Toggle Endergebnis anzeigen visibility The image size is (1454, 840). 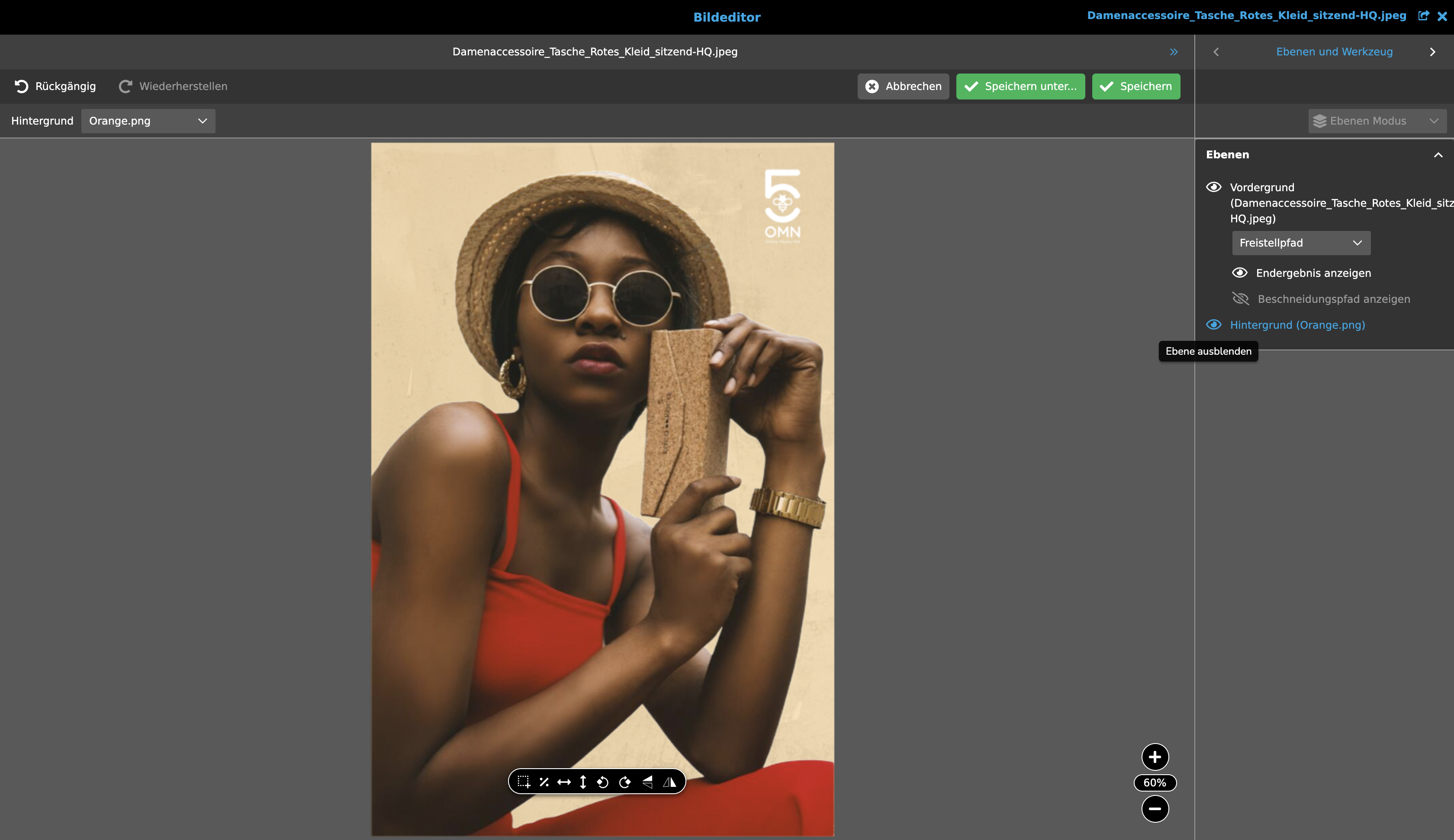(x=1240, y=273)
